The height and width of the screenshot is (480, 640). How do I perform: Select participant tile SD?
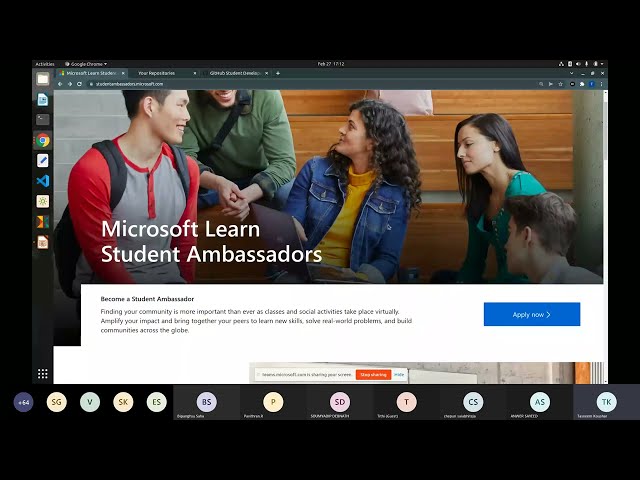coord(340,402)
